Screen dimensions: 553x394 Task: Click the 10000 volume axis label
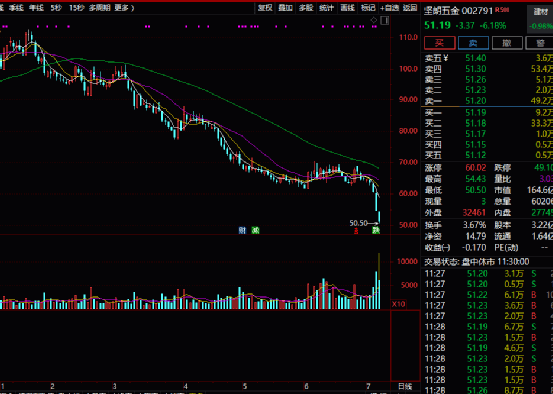[x=407, y=261]
